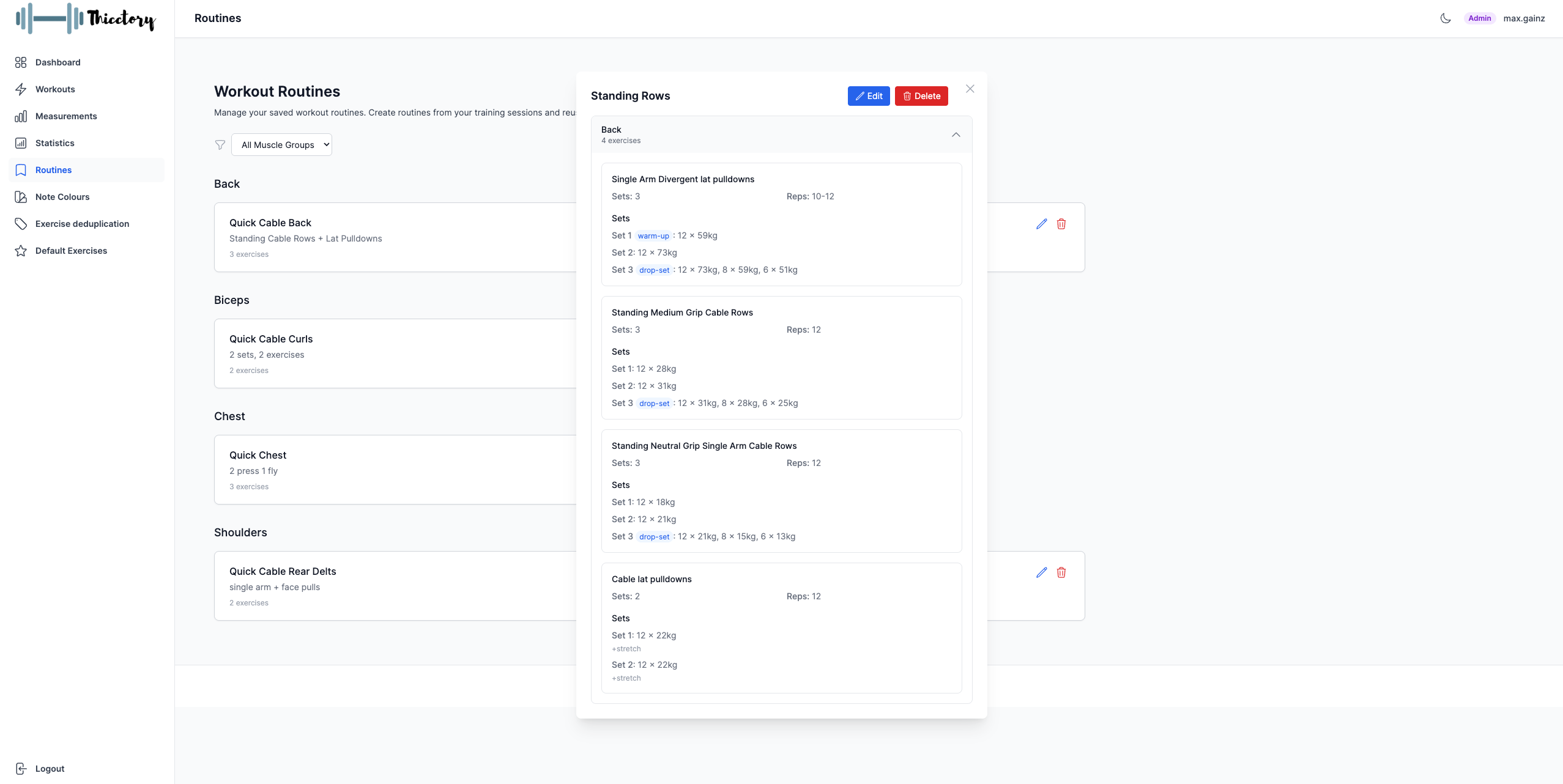Open Default Exercises page
Screen dimensions: 1563x784
tap(71, 251)
